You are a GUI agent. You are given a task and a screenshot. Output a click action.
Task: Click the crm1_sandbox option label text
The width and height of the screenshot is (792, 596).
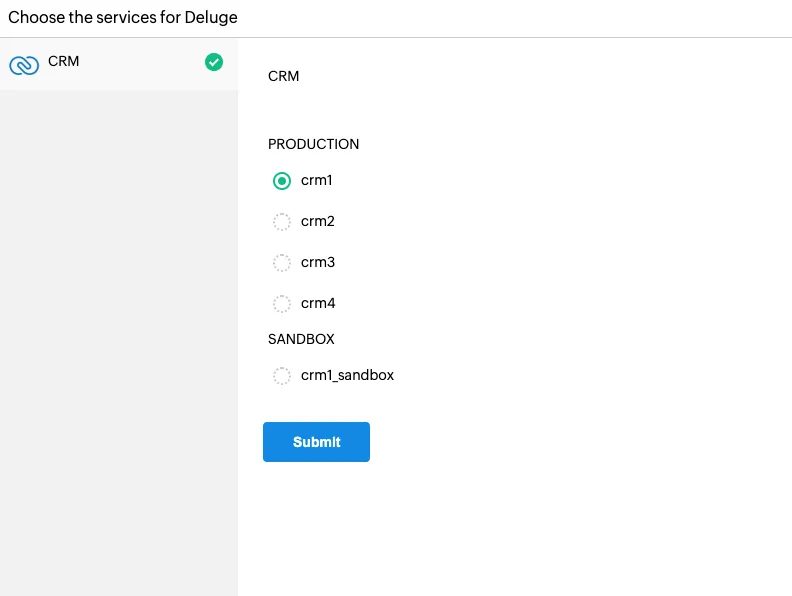point(348,375)
